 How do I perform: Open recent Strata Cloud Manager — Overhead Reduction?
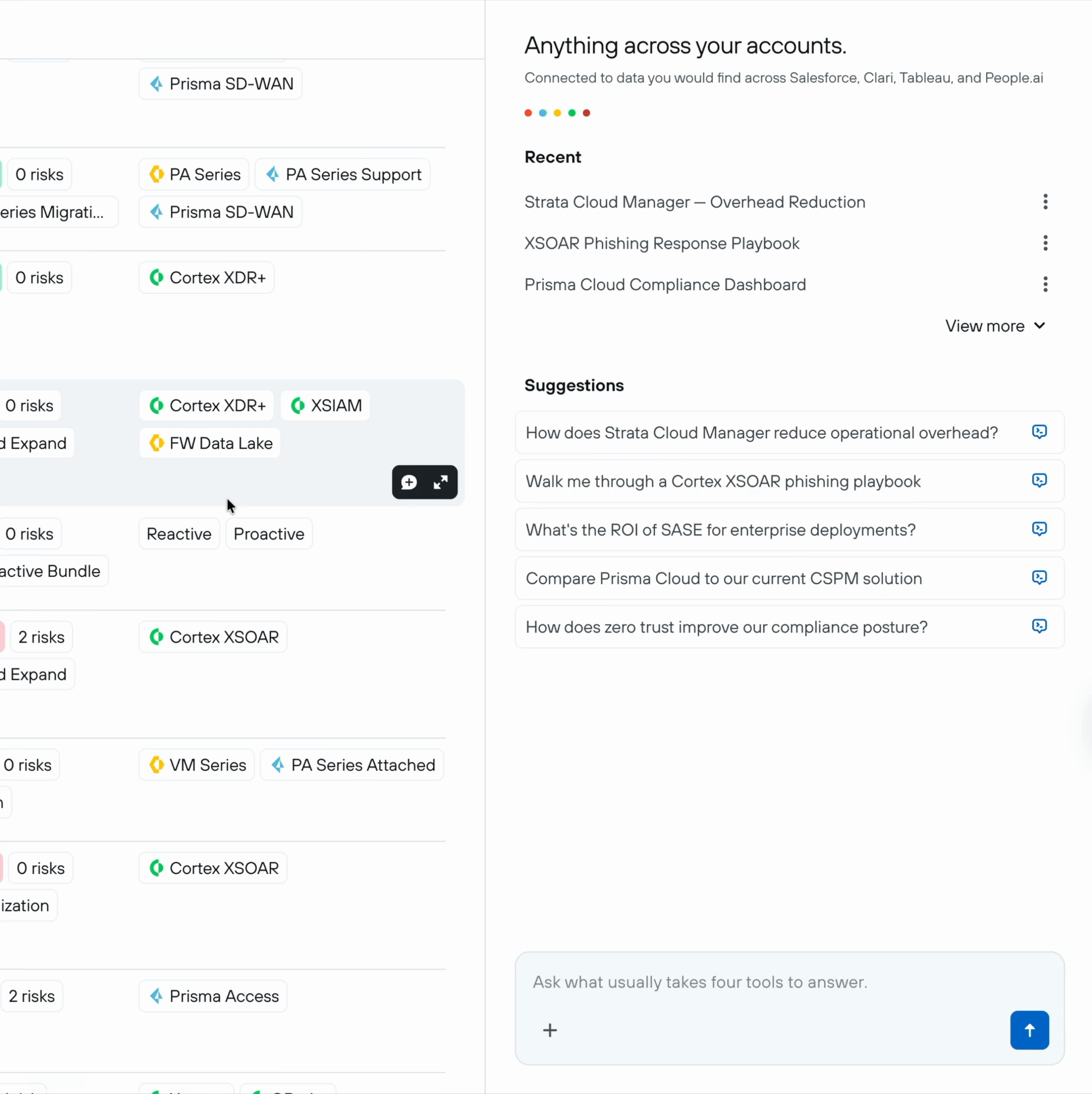[x=694, y=202]
